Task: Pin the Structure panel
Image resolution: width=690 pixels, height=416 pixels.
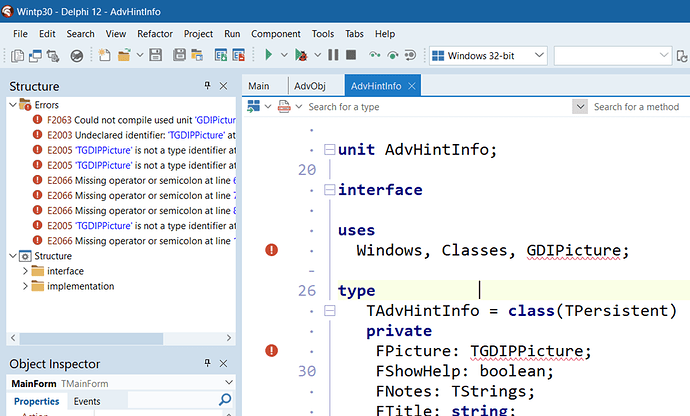Action: point(207,85)
